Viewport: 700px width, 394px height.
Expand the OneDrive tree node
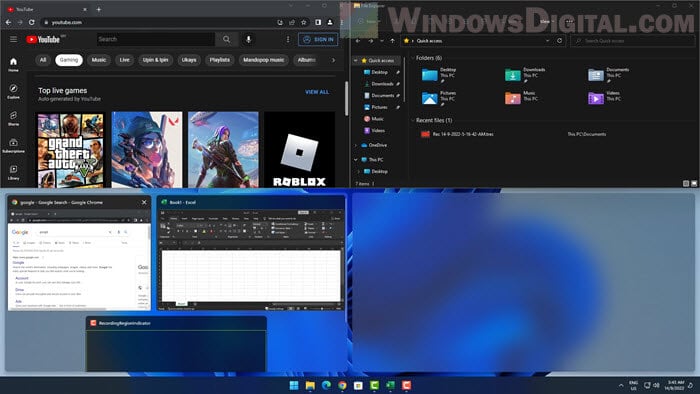pyautogui.click(x=356, y=145)
